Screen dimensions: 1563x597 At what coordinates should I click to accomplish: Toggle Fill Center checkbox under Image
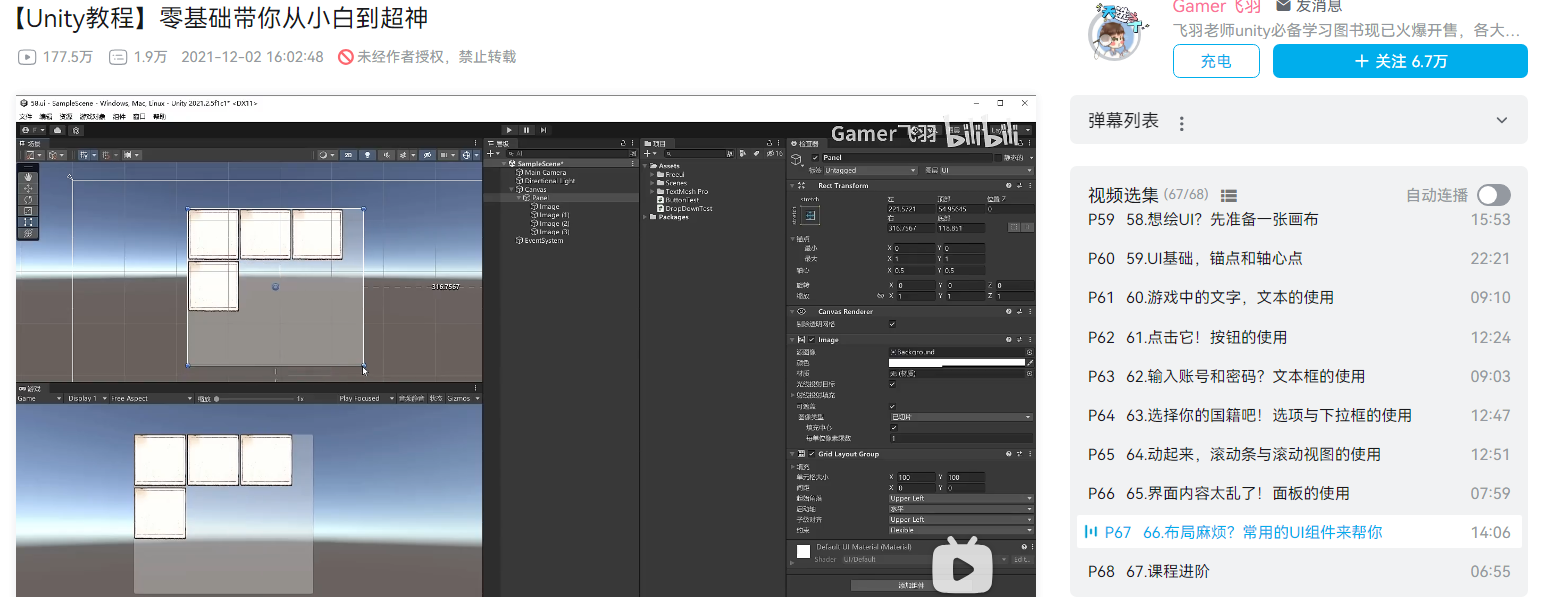coord(892,427)
